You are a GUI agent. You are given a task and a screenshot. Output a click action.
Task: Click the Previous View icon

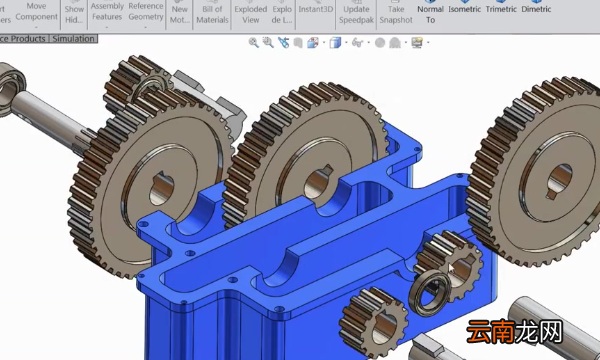284,42
